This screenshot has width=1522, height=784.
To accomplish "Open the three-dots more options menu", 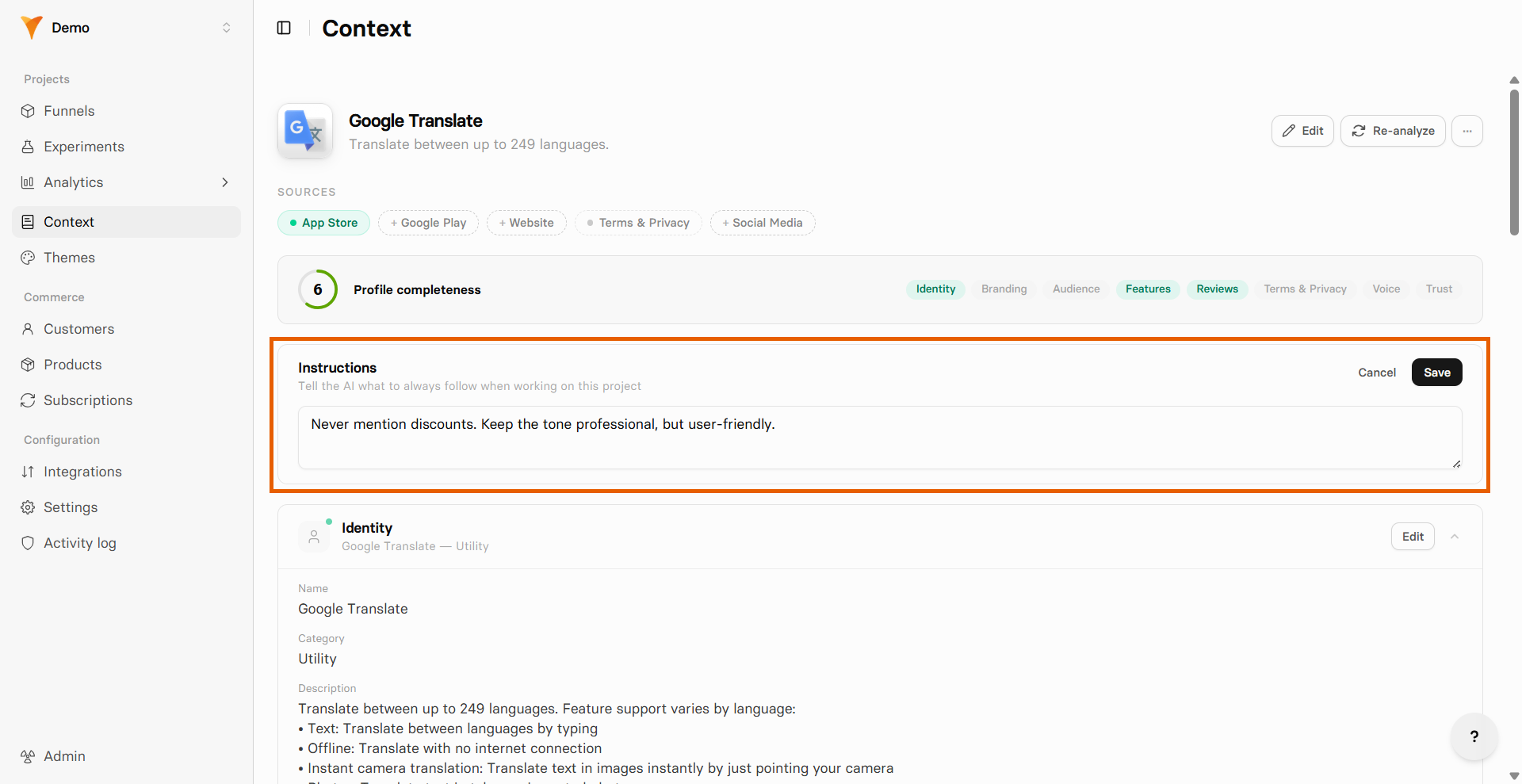I will pyautogui.click(x=1467, y=131).
